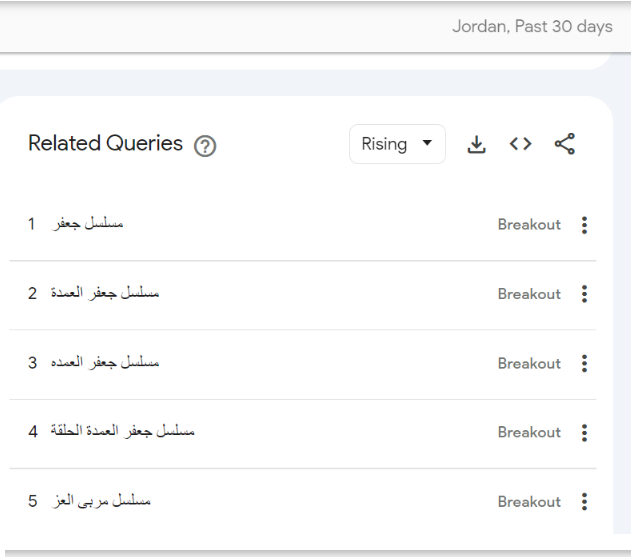Open the Rising sort dropdown
Screen dimensions: 631x557
click(397, 144)
